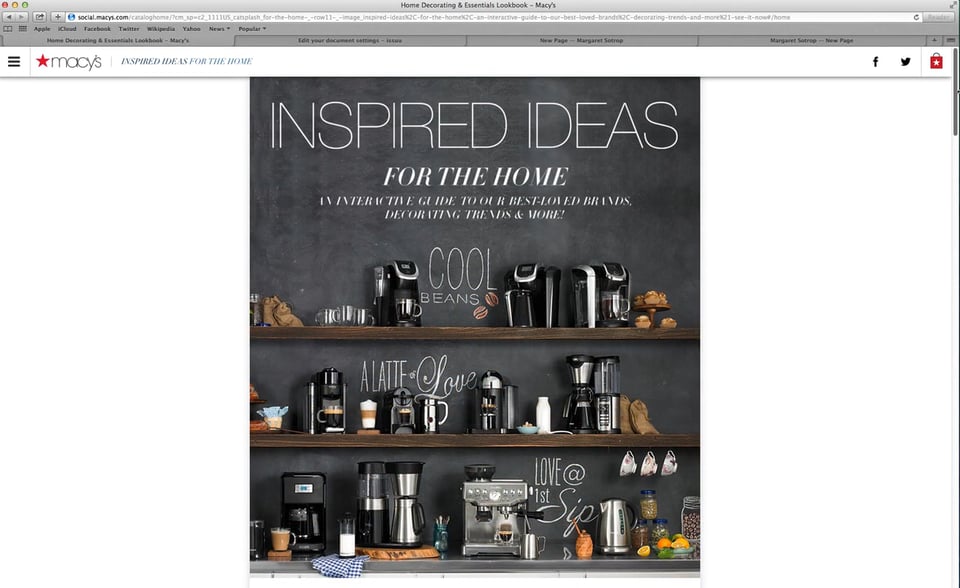Open the Wikipedia bookmark
The image size is (960, 588).
click(161, 29)
